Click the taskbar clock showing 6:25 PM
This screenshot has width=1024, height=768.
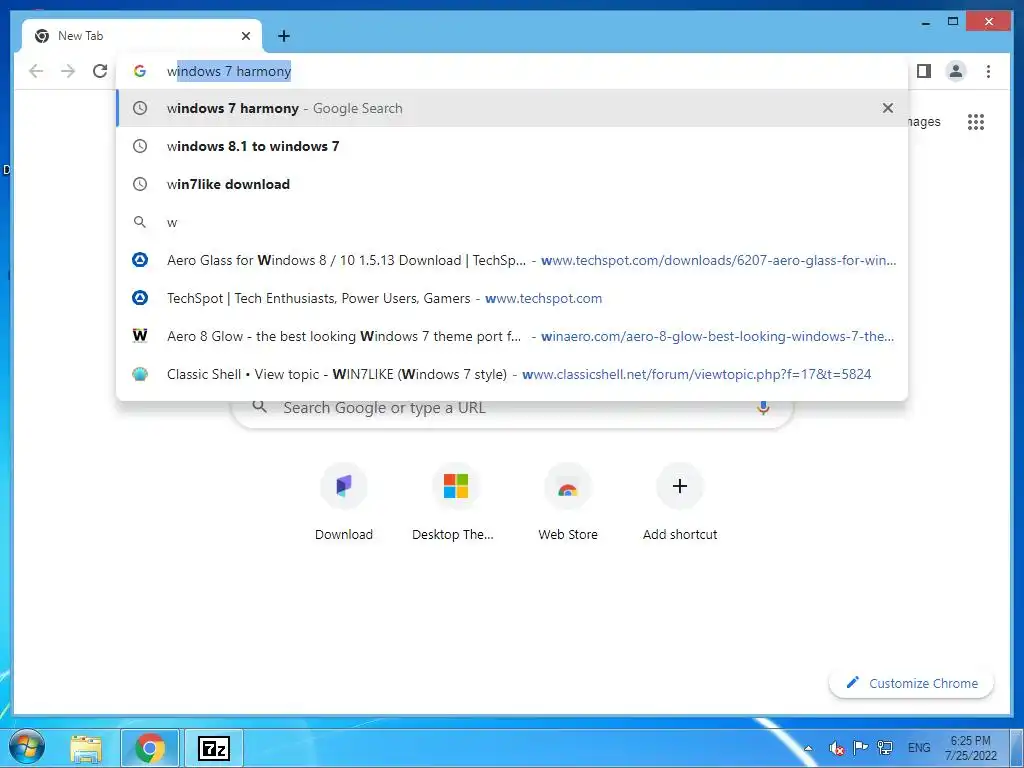[x=970, y=748]
